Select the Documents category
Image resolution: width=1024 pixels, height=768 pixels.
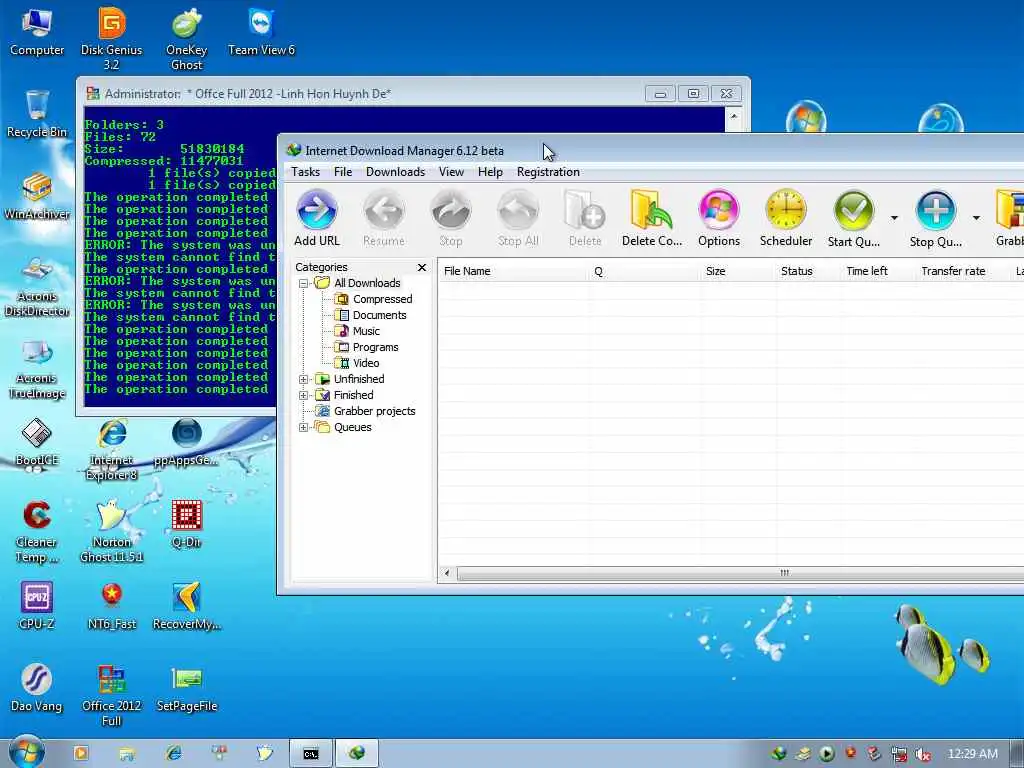point(370,315)
